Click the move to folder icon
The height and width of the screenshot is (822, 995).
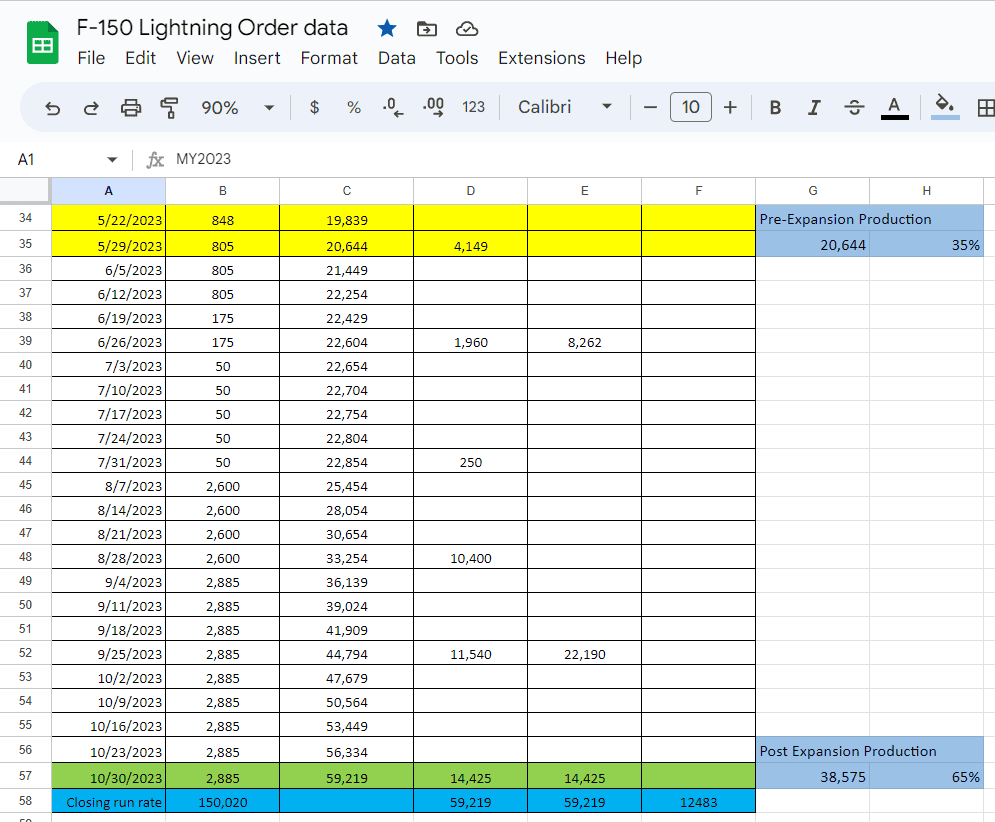coord(427,28)
